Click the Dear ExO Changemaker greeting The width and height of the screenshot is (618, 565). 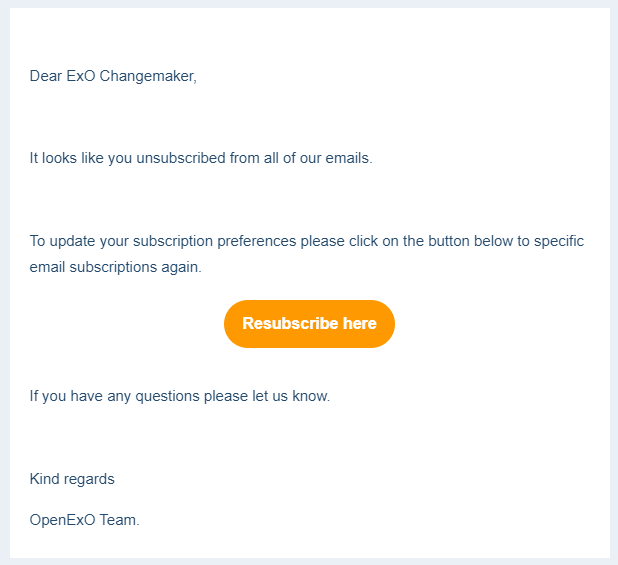[x=113, y=76]
